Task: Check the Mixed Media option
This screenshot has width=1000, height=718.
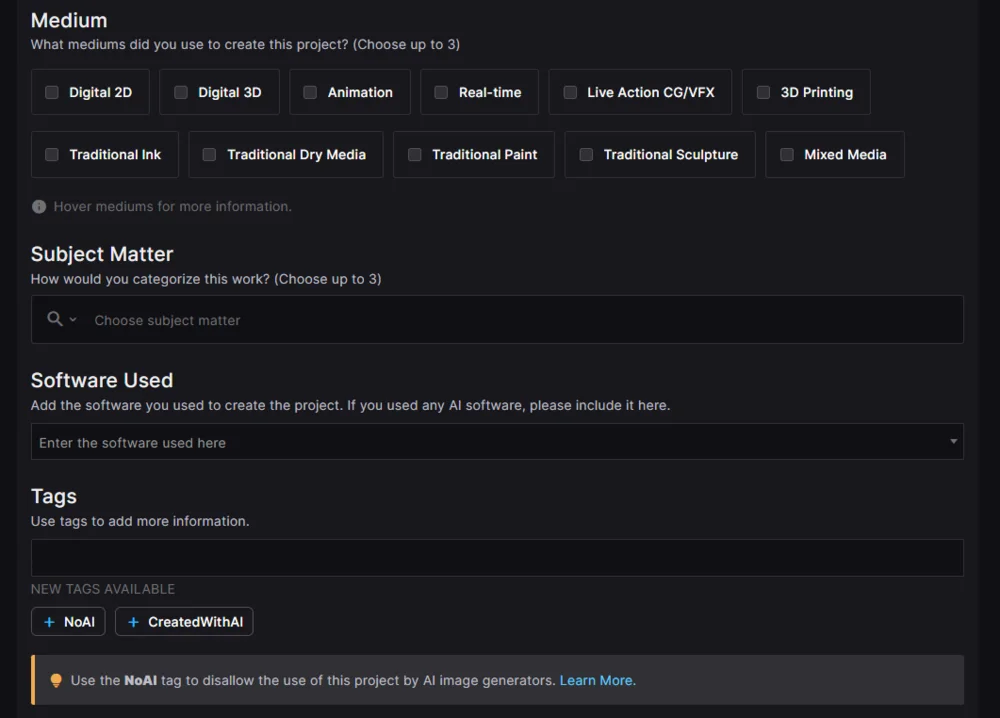Action: tap(787, 155)
